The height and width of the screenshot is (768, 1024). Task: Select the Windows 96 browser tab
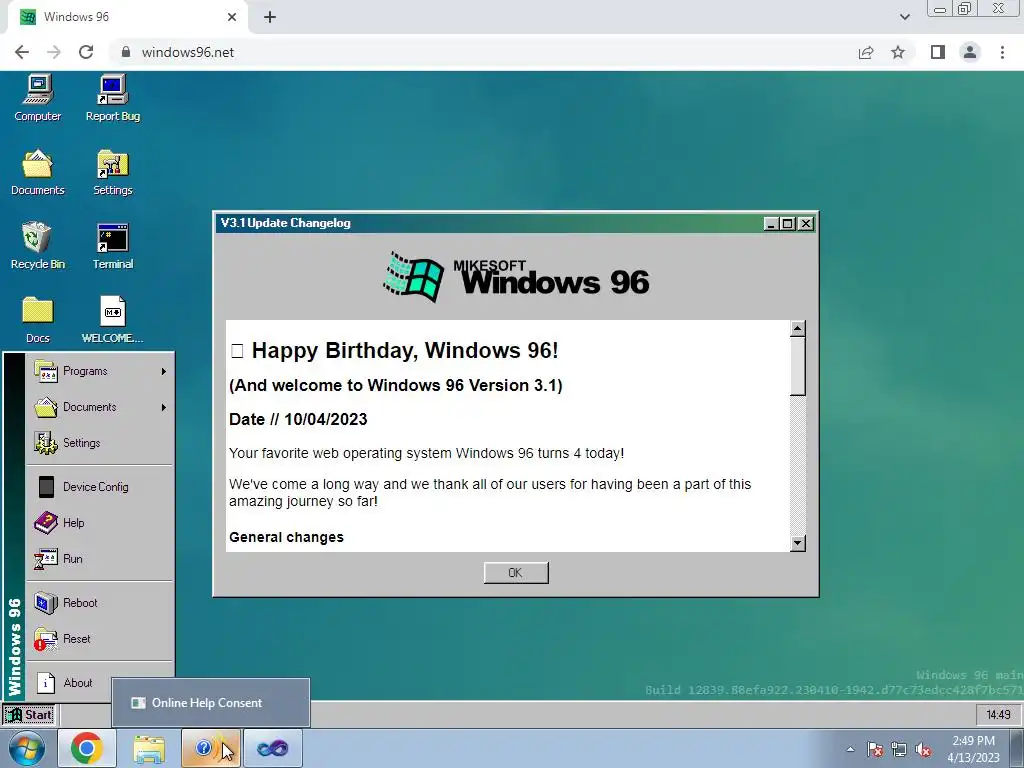point(128,17)
